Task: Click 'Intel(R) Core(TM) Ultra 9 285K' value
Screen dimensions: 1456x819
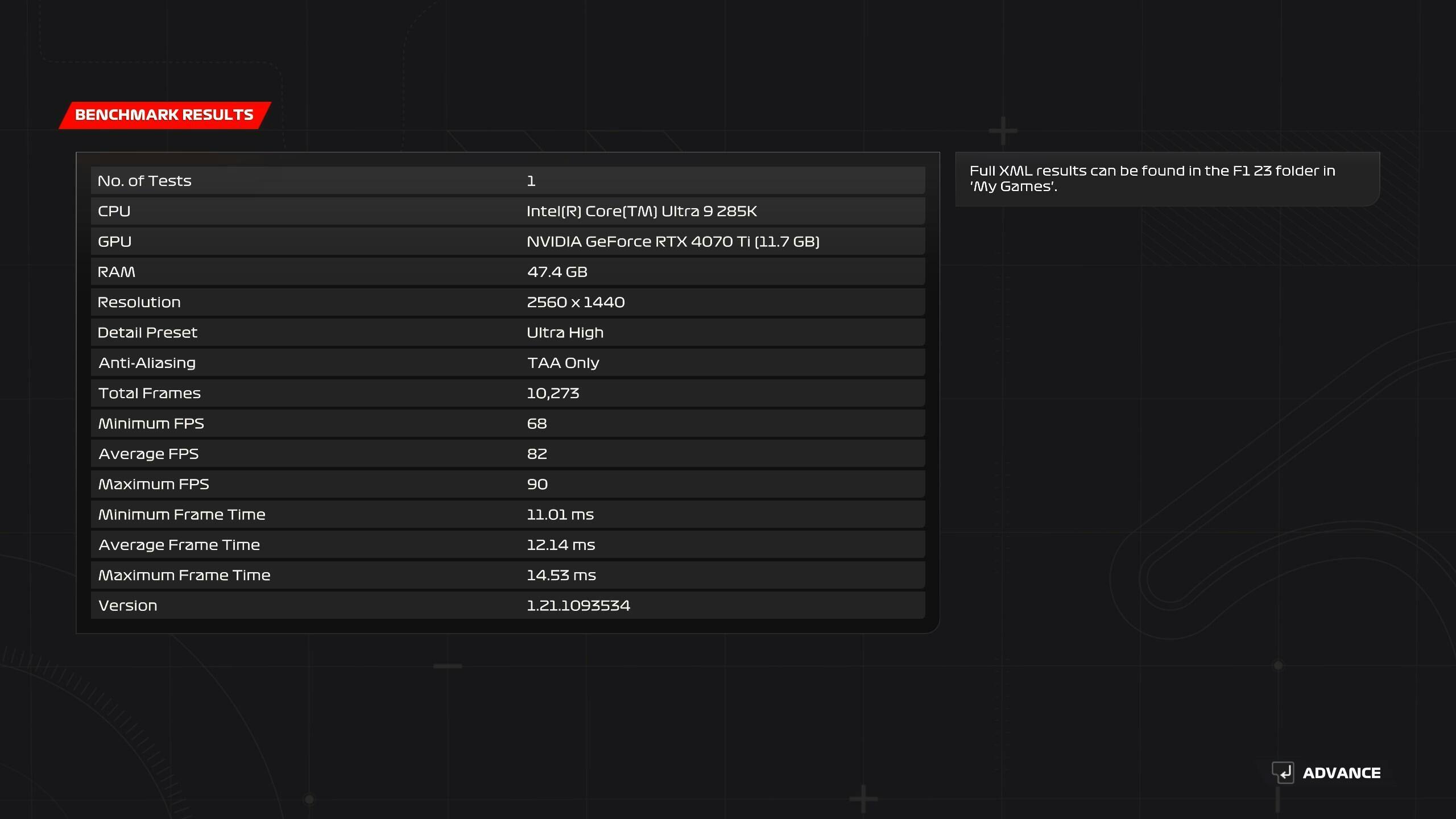Action: [x=642, y=211]
